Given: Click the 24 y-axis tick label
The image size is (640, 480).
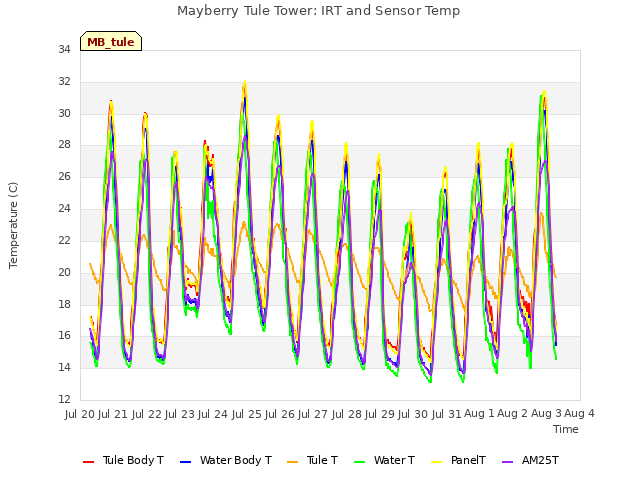Looking at the screenshot, I should click(64, 209).
